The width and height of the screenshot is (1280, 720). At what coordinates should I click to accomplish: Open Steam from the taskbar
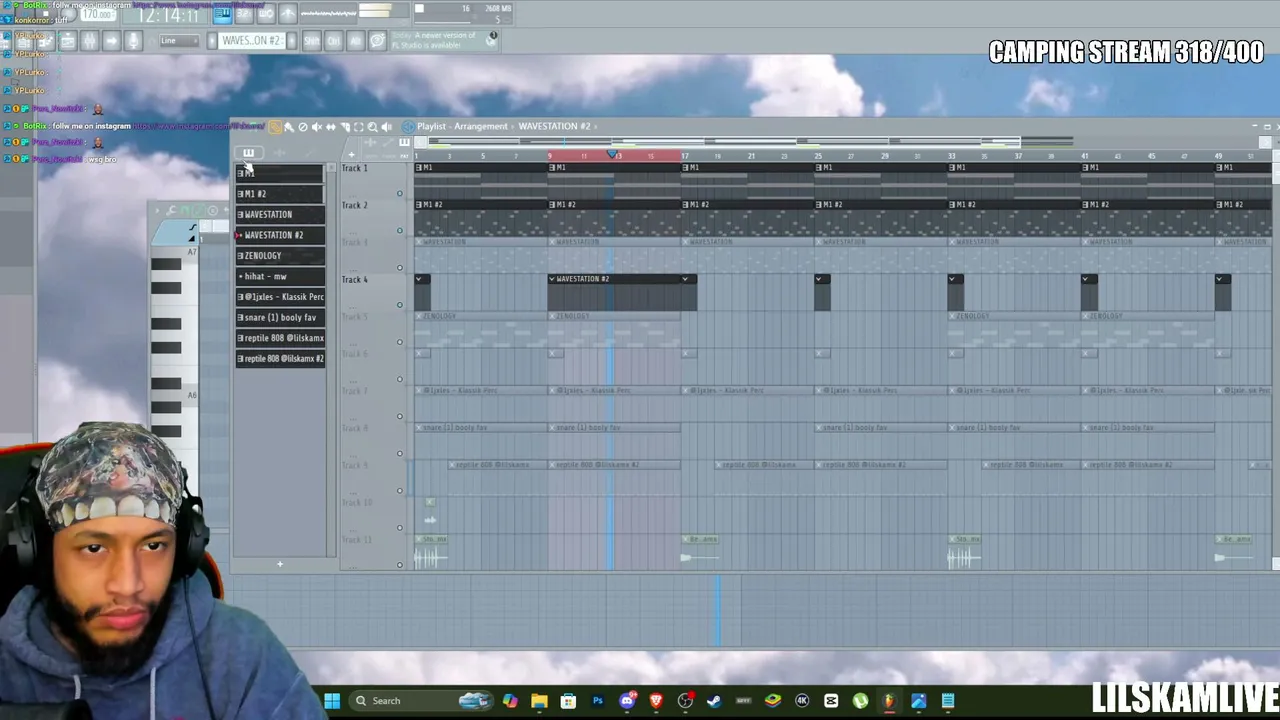[714, 701]
